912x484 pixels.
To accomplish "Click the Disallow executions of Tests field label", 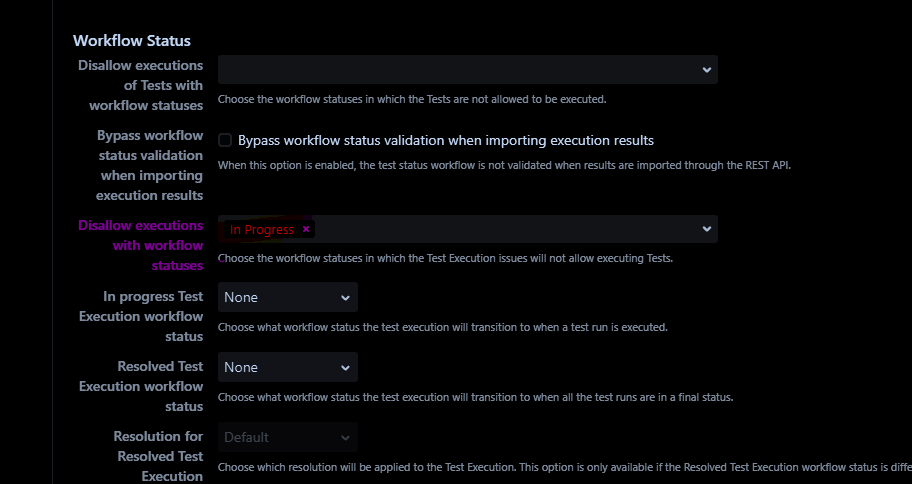I will tap(140, 85).
